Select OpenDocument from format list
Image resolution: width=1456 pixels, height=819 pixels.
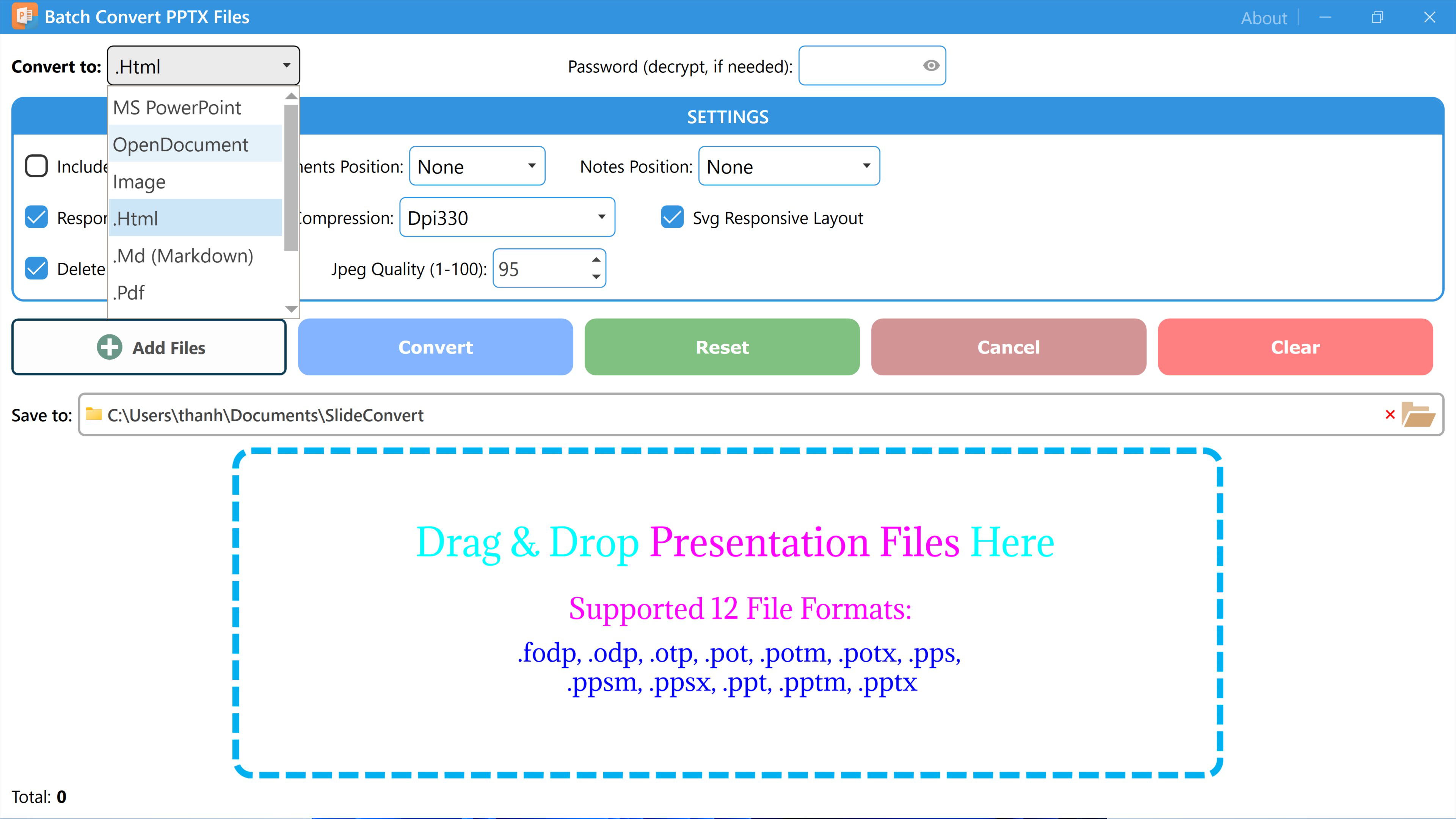[196, 144]
